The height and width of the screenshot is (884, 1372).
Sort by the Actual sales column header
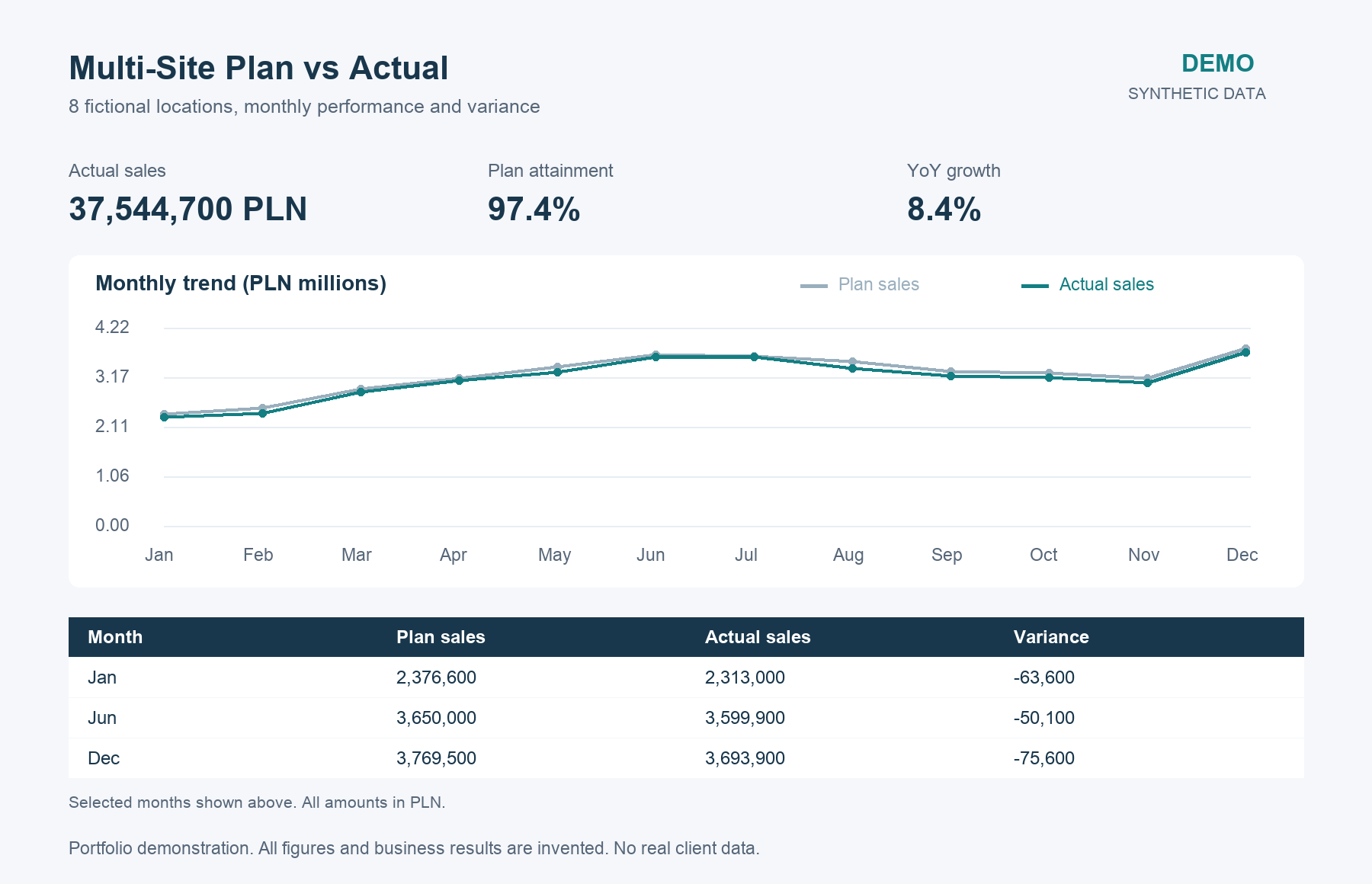(758, 637)
